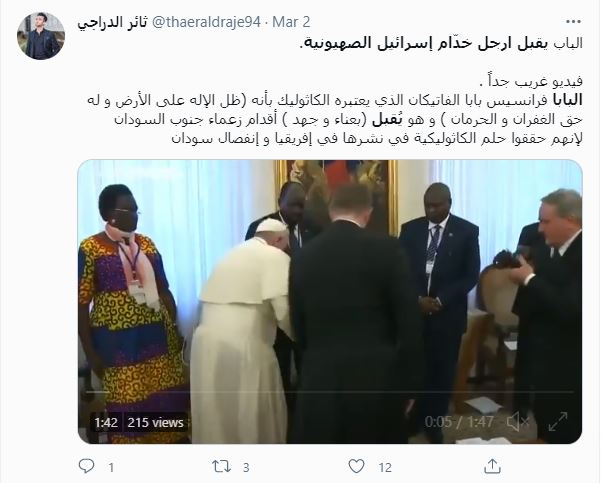Click the reply count 1
The image size is (602, 483).
point(111,467)
